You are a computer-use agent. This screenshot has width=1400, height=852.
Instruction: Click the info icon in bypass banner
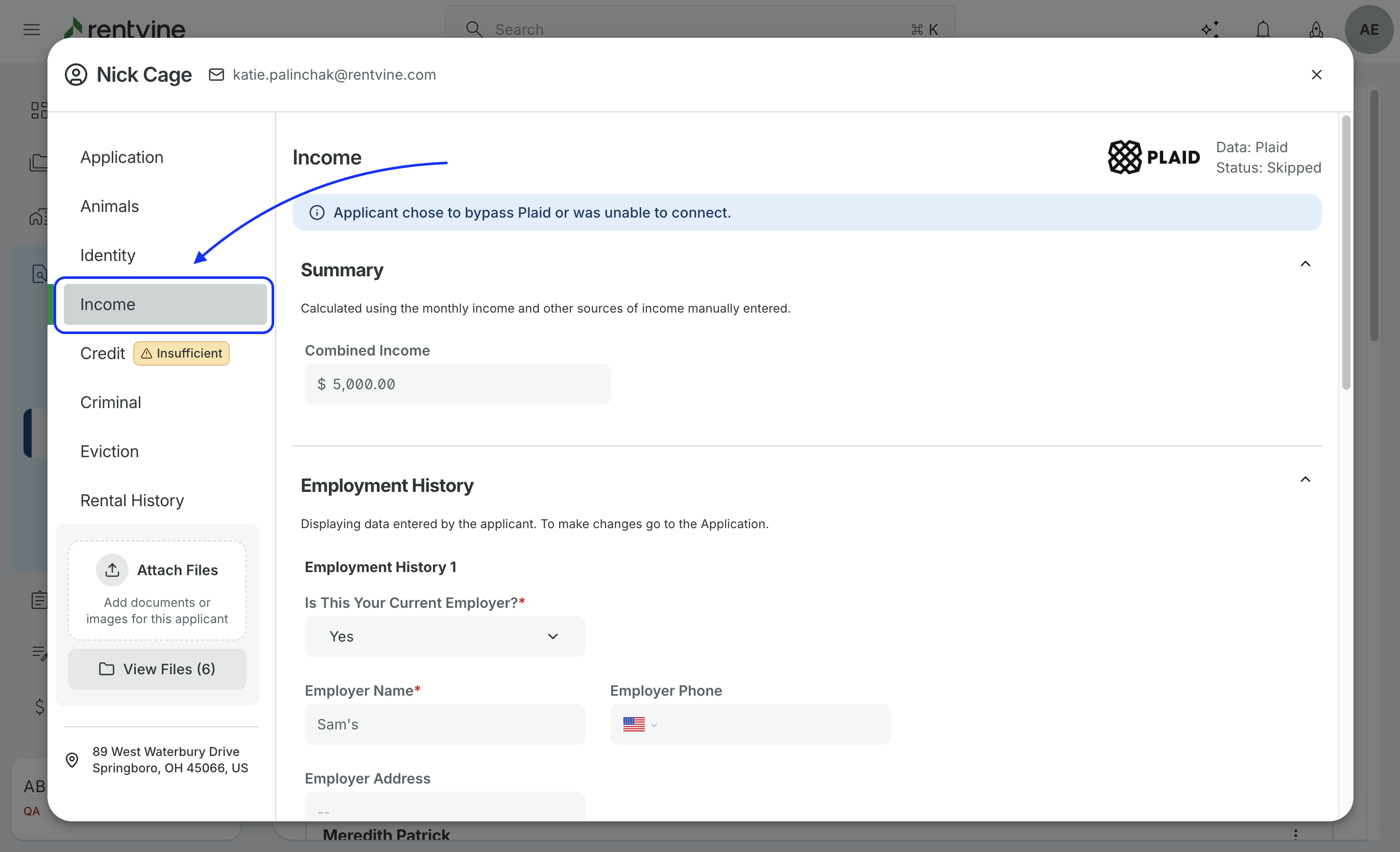317,212
